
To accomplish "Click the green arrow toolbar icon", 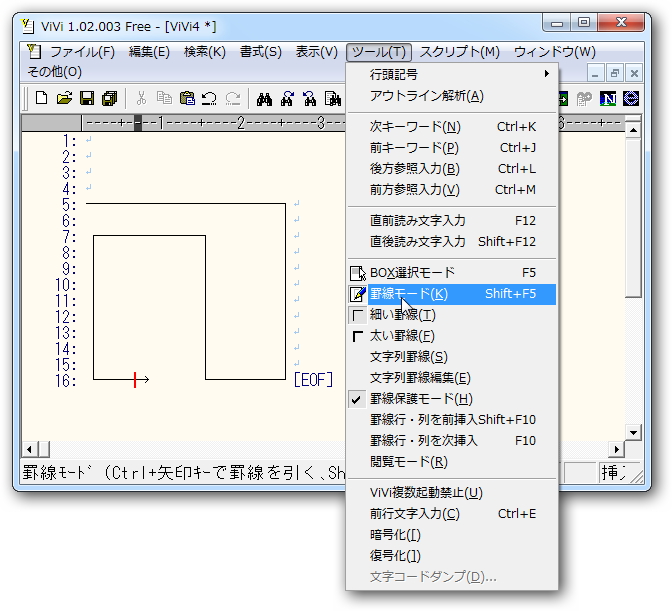I will tap(563, 99).
